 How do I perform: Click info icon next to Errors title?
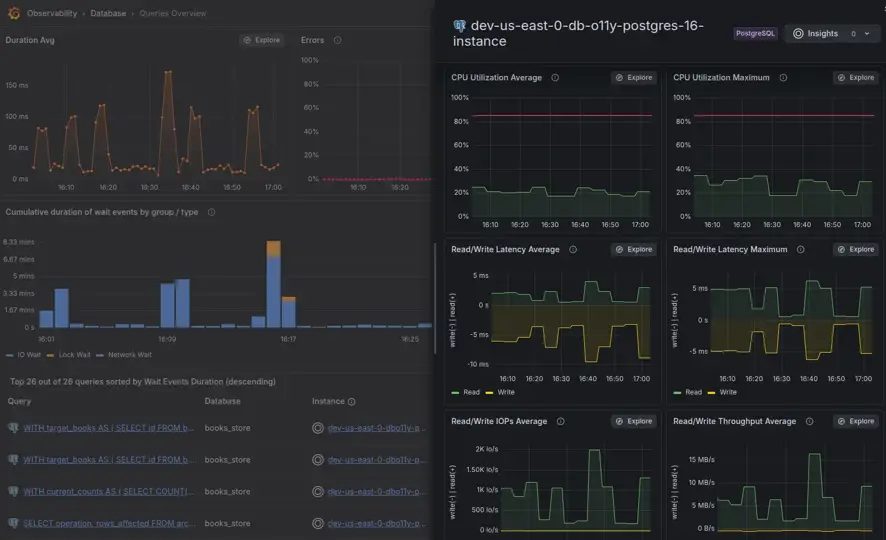(x=337, y=40)
